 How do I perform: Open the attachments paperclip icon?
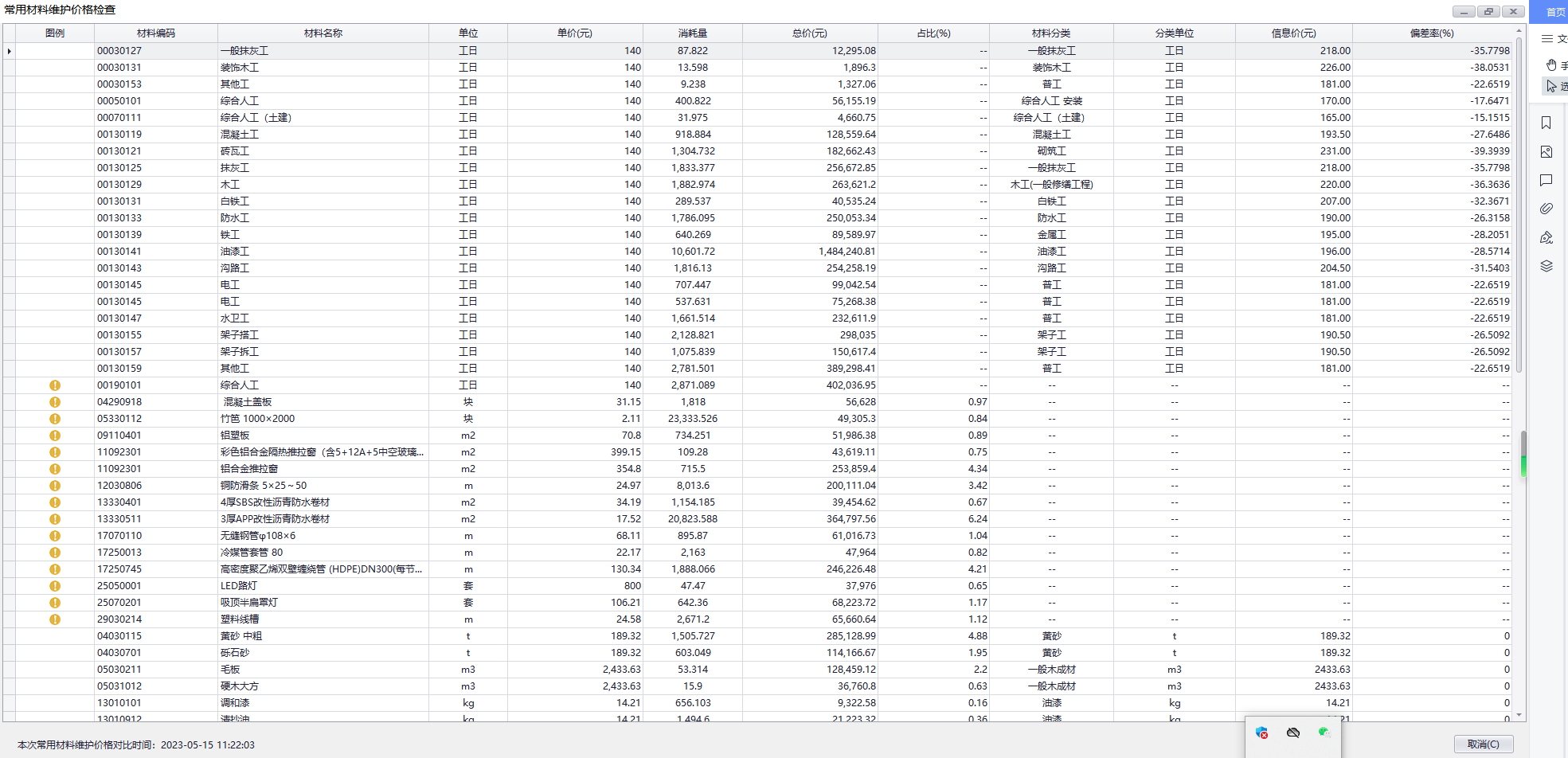tap(1546, 209)
